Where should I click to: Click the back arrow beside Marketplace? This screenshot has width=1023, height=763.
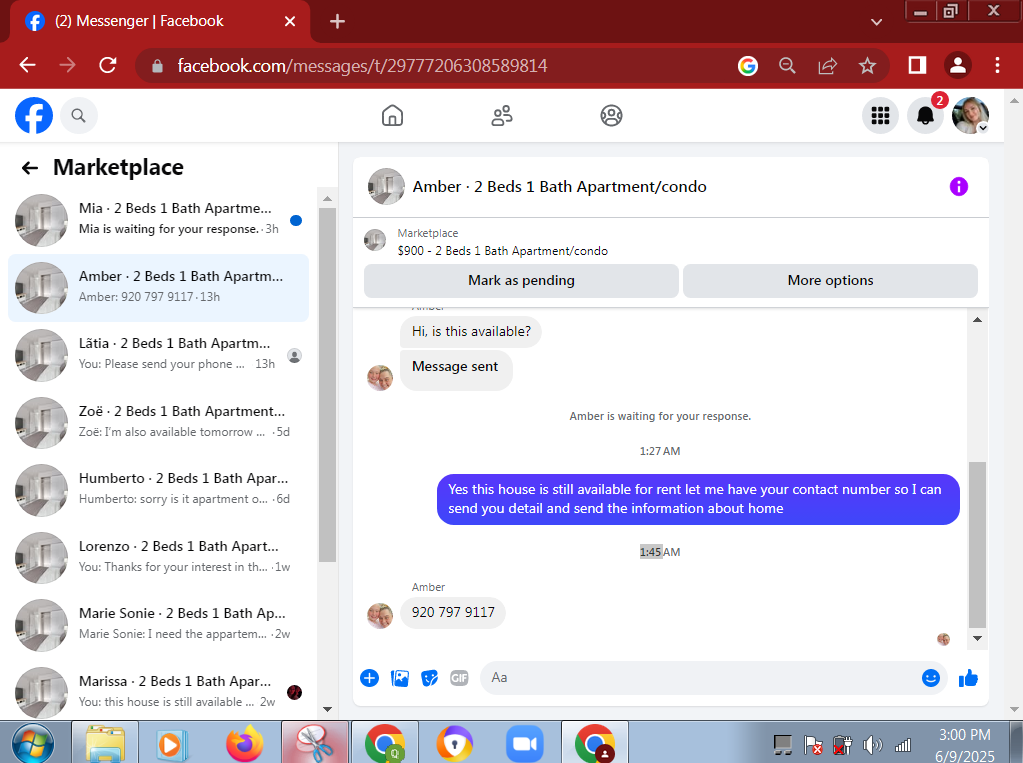pyautogui.click(x=30, y=168)
